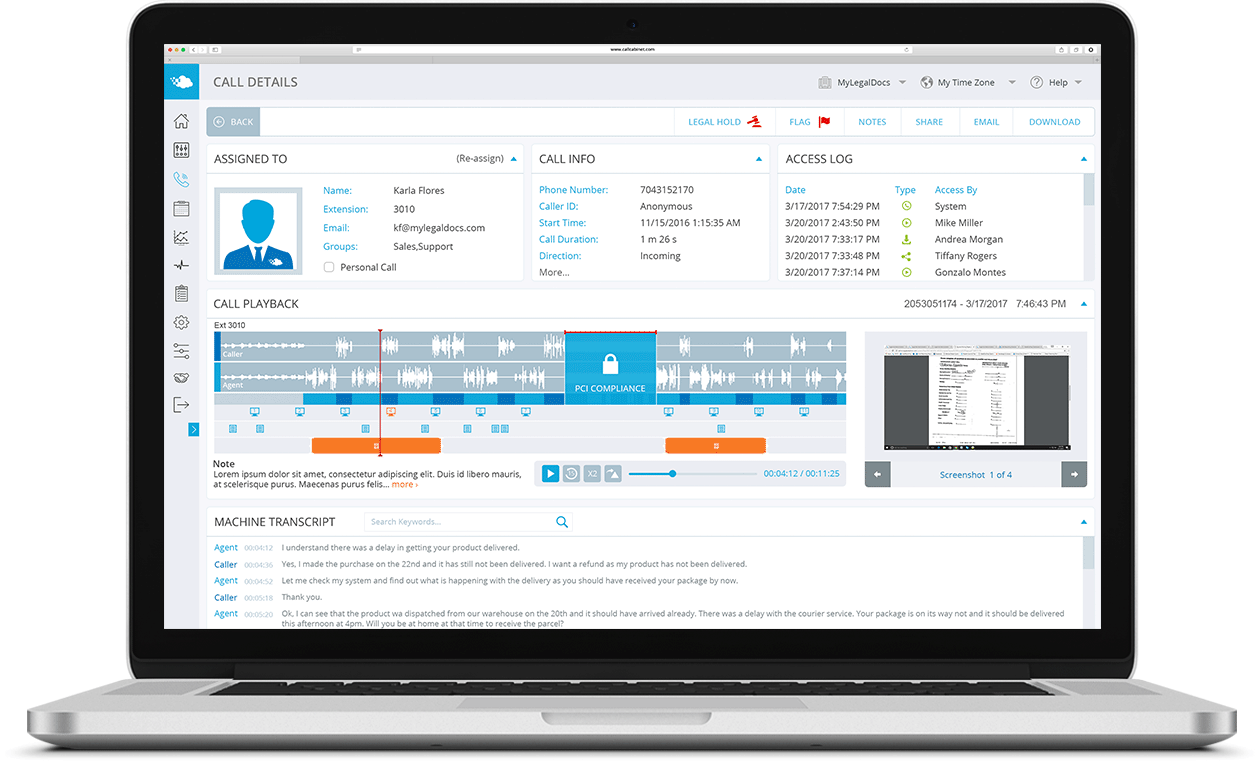
Task: Open the My Time Zone dropdown
Action: pyautogui.click(x=967, y=83)
